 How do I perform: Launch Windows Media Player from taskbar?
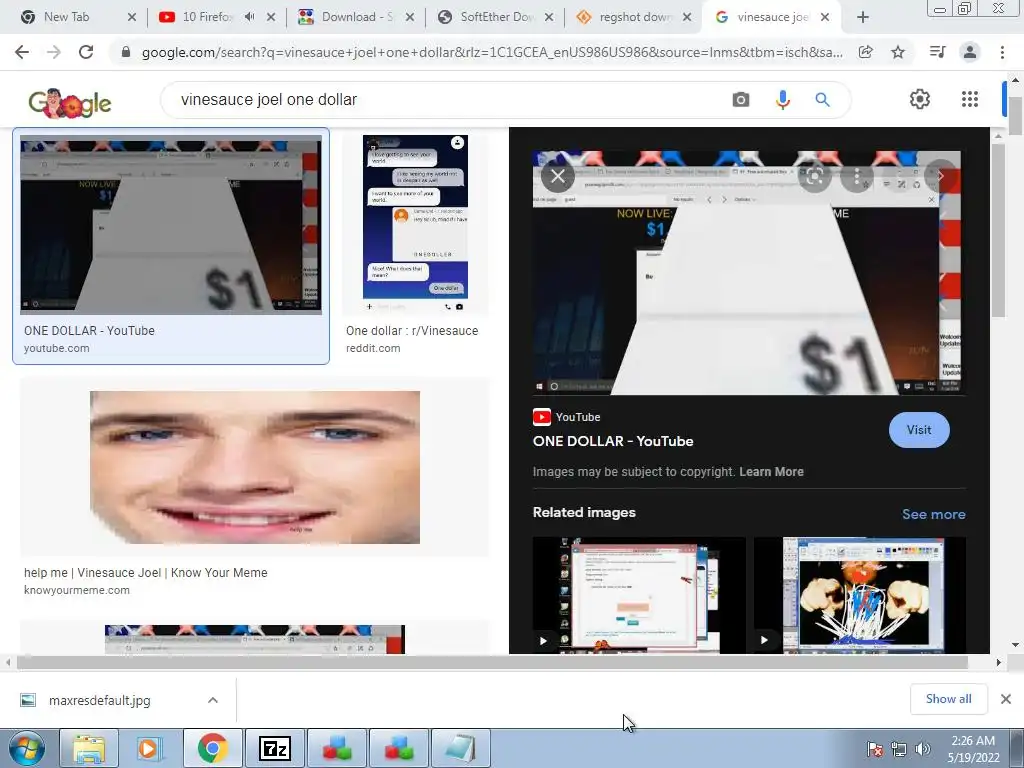point(150,749)
